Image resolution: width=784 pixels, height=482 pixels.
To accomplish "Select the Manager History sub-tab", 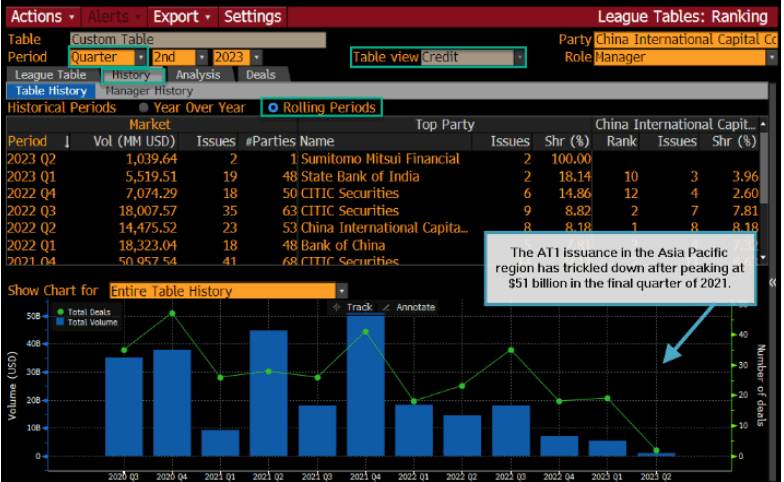I will tap(149, 91).
